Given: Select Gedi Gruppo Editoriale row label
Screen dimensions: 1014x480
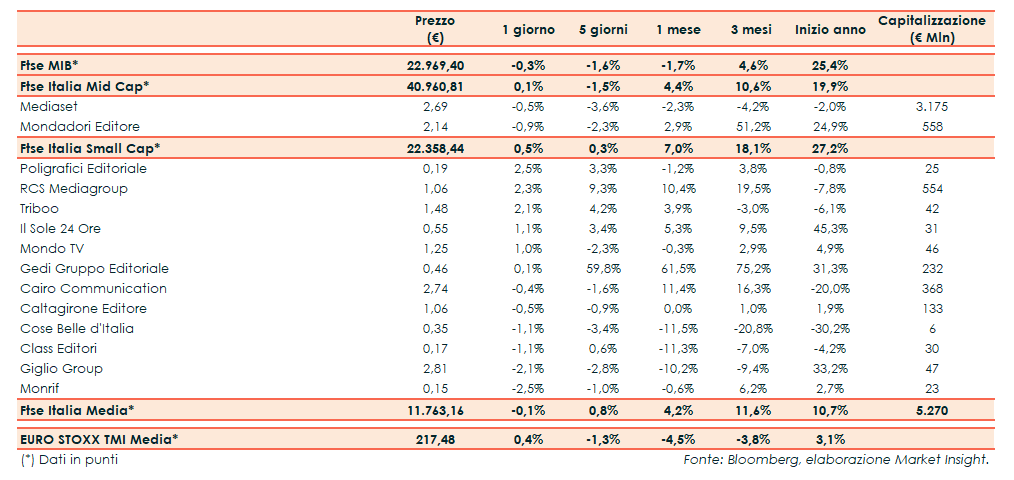Looking at the screenshot, I should (x=94, y=268).
